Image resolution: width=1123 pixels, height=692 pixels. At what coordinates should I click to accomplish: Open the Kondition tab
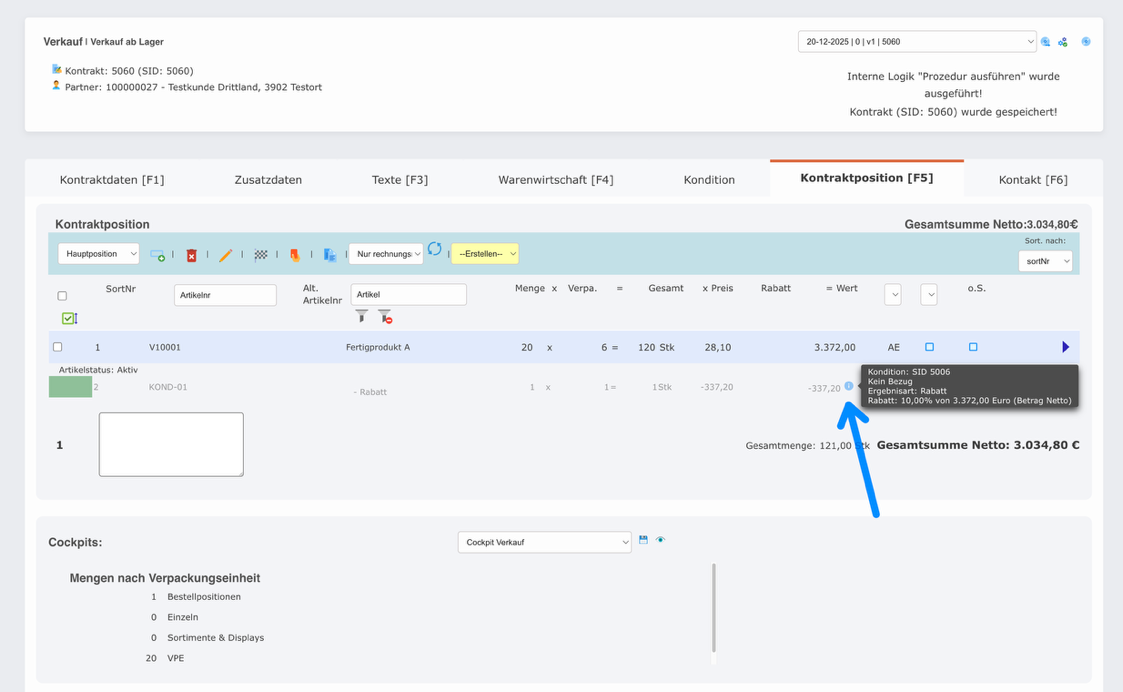tap(709, 179)
